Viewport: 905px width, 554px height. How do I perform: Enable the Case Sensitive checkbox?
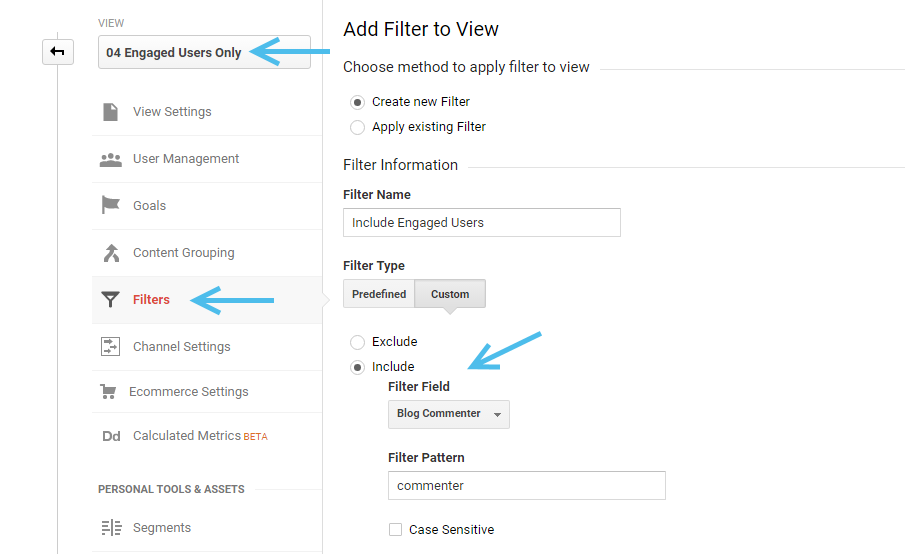pyautogui.click(x=395, y=530)
